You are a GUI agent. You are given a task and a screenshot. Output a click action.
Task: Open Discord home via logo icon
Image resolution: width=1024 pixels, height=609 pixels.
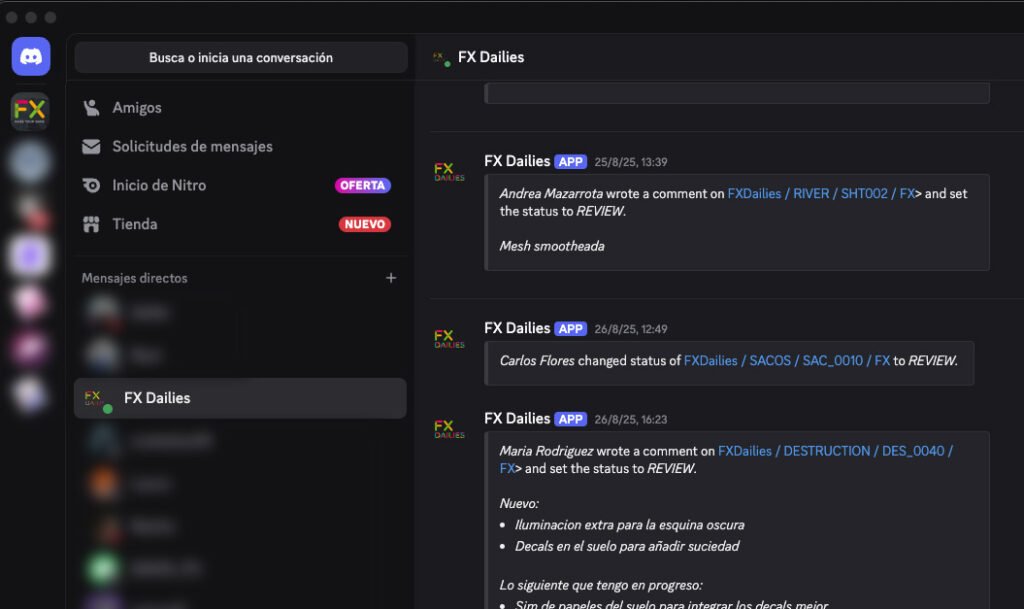pyautogui.click(x=31, y=57)
